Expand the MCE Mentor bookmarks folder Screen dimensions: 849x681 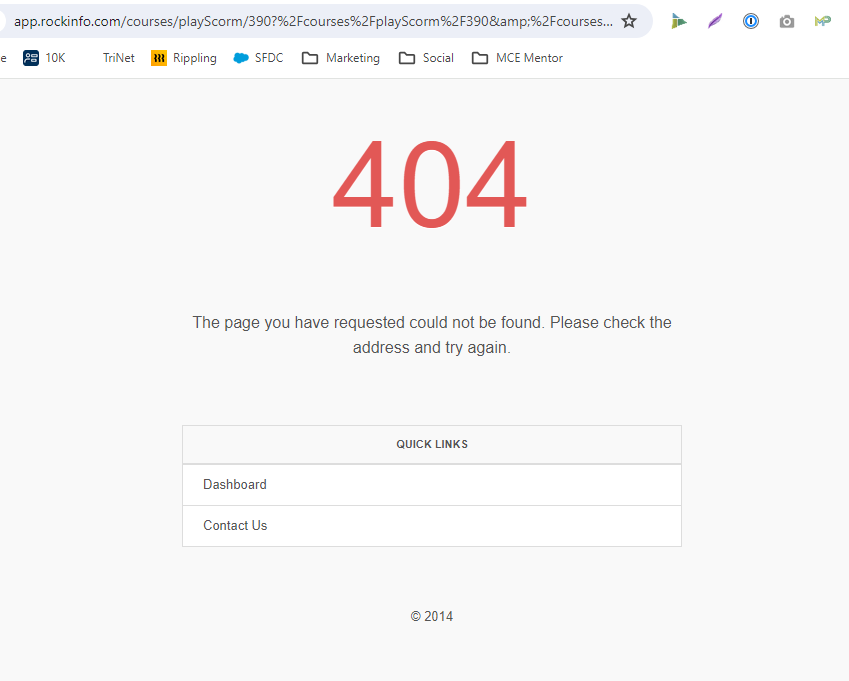pyautogui.click(x=517, y=58)
